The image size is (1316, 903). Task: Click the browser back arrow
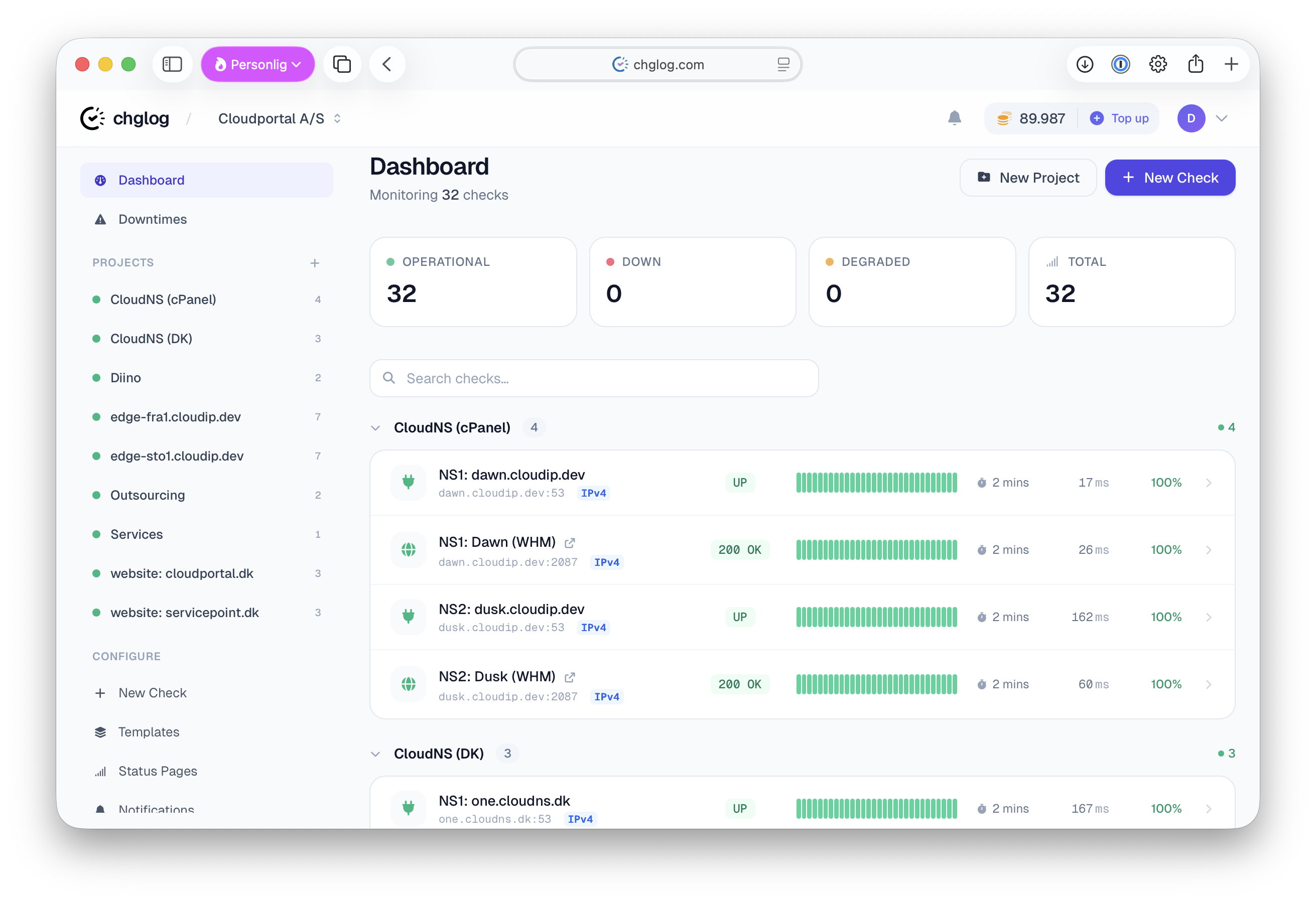387,64
